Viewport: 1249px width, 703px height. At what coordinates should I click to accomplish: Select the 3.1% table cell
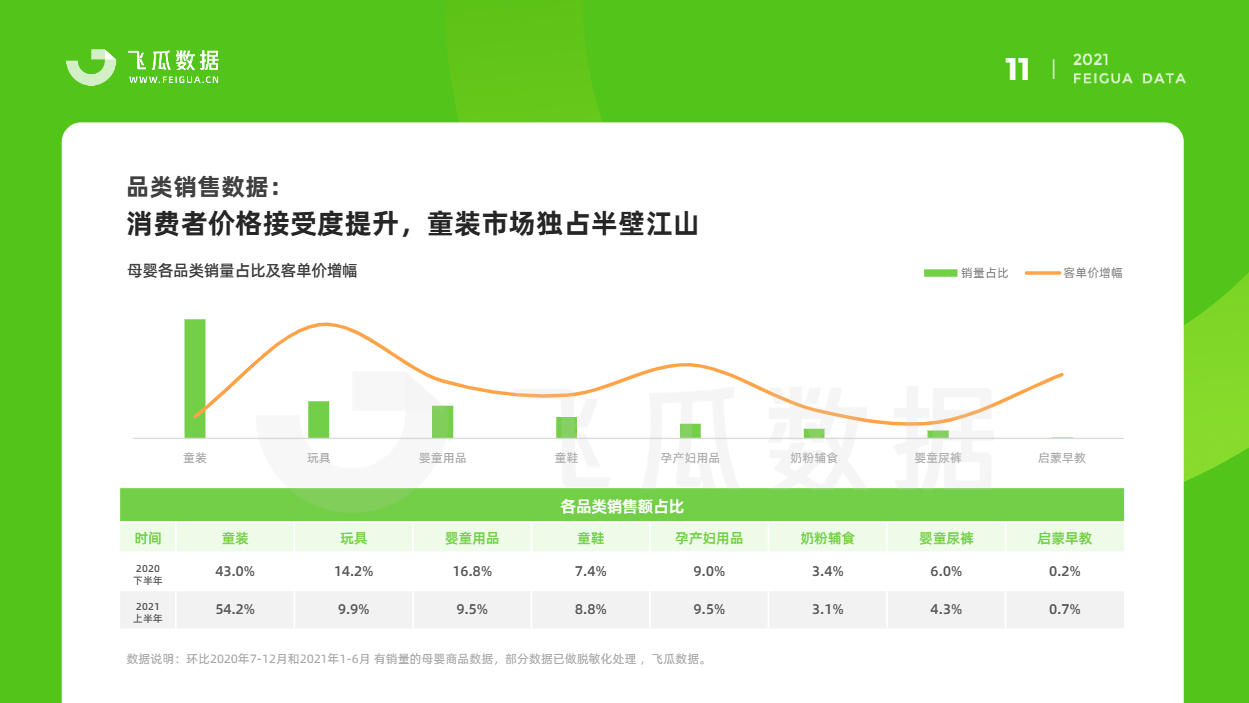pos(828,609)
